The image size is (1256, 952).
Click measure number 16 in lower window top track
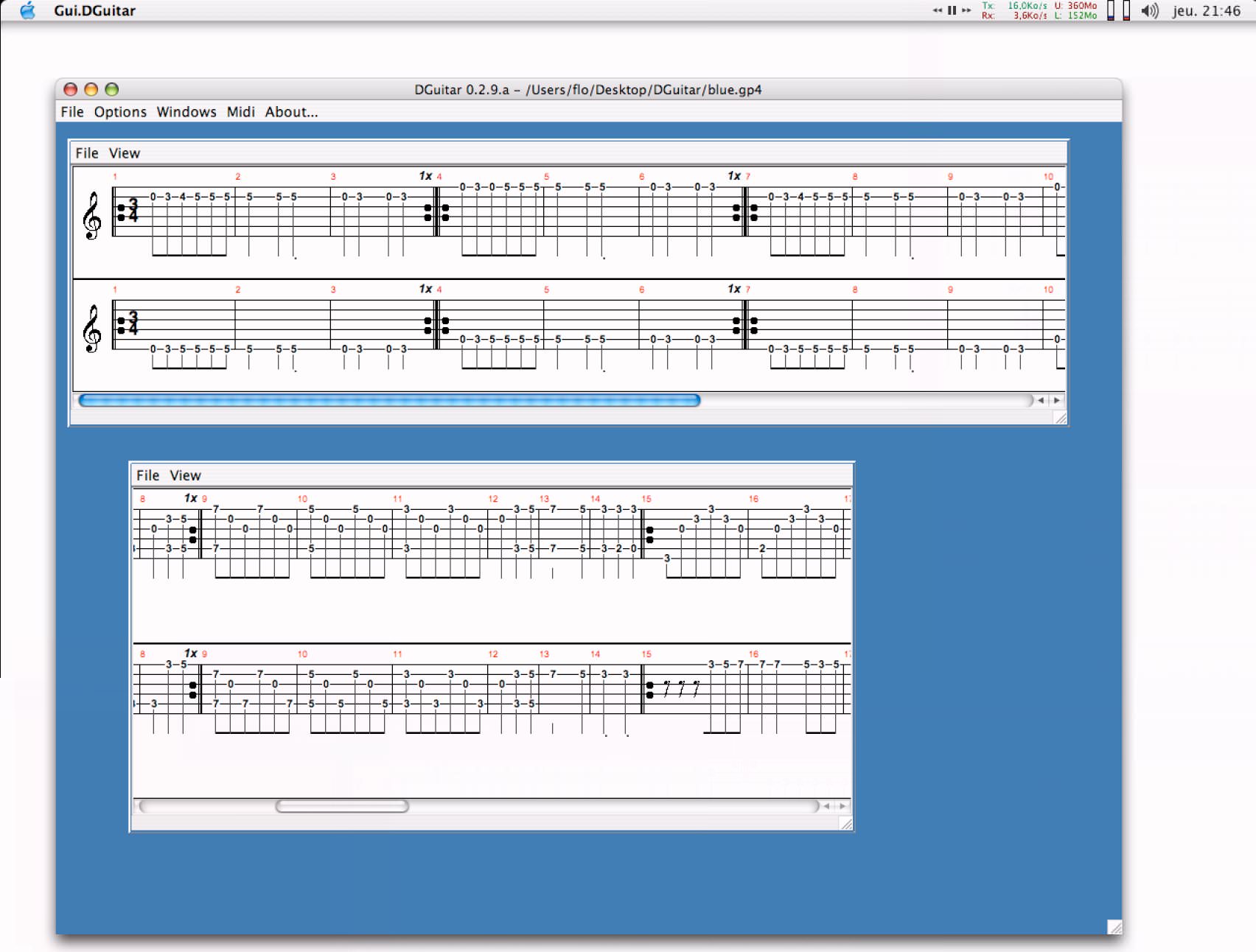[x=753, y=499]
